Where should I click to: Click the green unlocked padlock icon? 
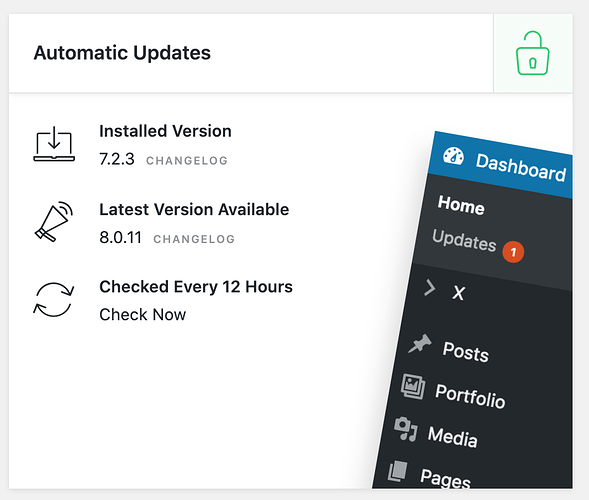[x=532, y=53]
